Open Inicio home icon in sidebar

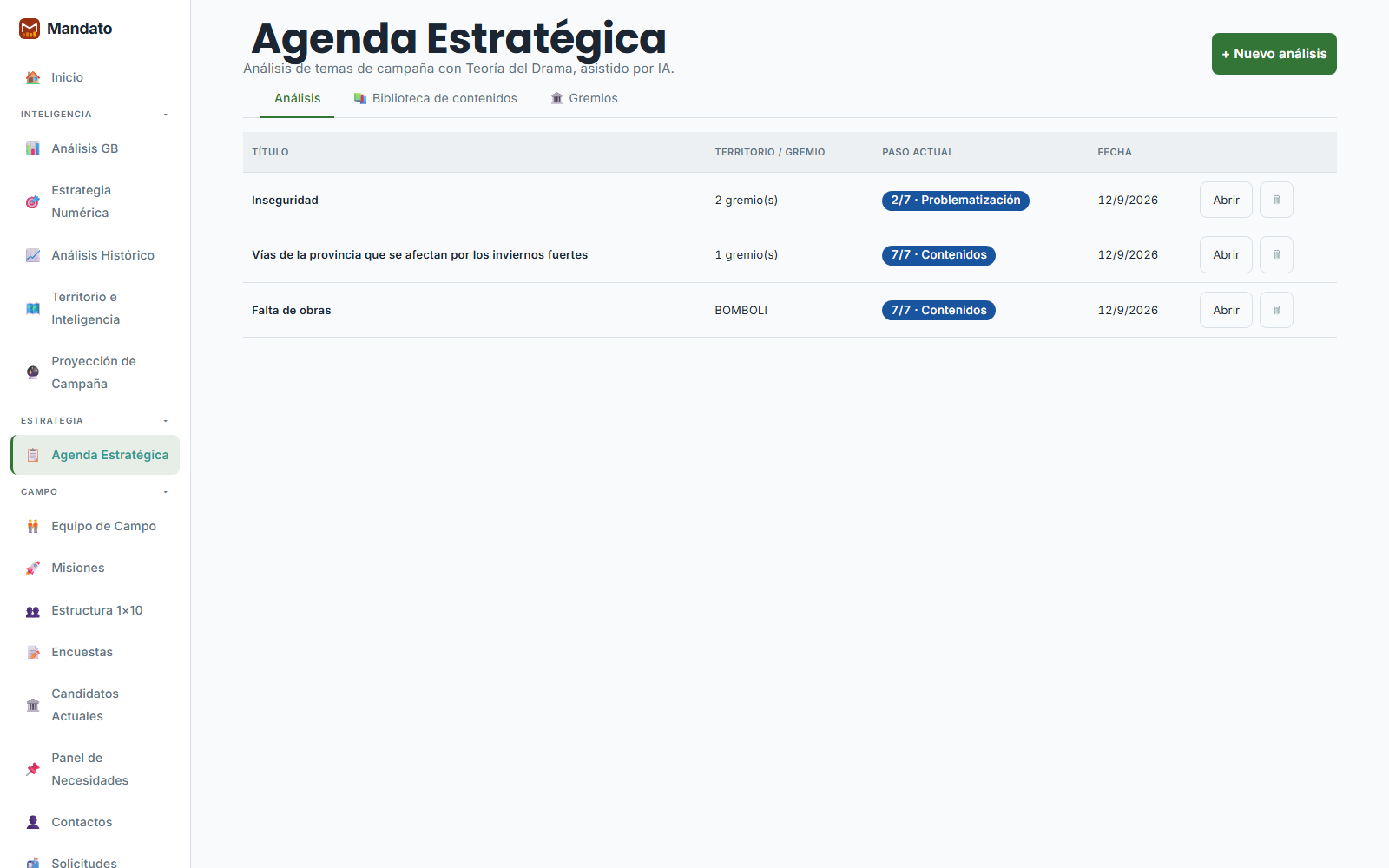coord(33,78)
